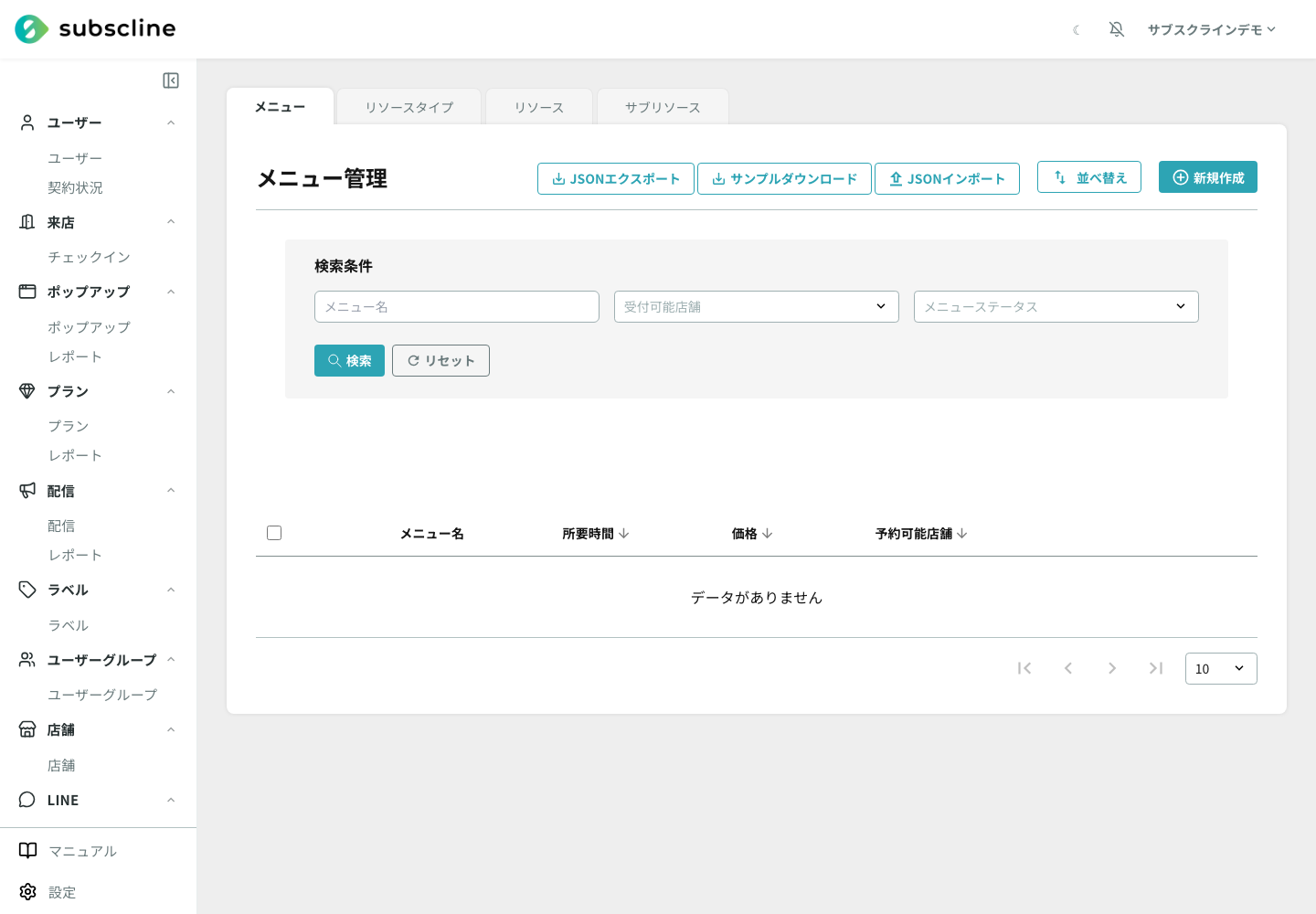Screen dimensions: 1316x914
Task: Open the 契約状況 sidebar link
Action: point(75,187)
